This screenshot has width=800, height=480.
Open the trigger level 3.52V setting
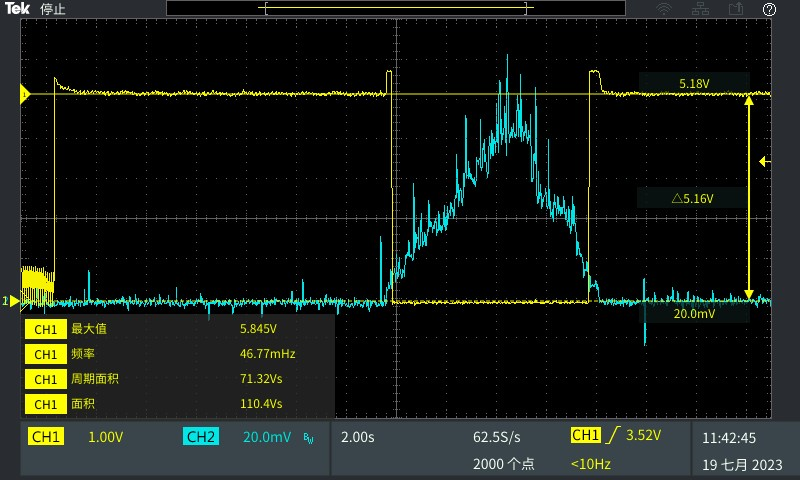coord(642,436)
